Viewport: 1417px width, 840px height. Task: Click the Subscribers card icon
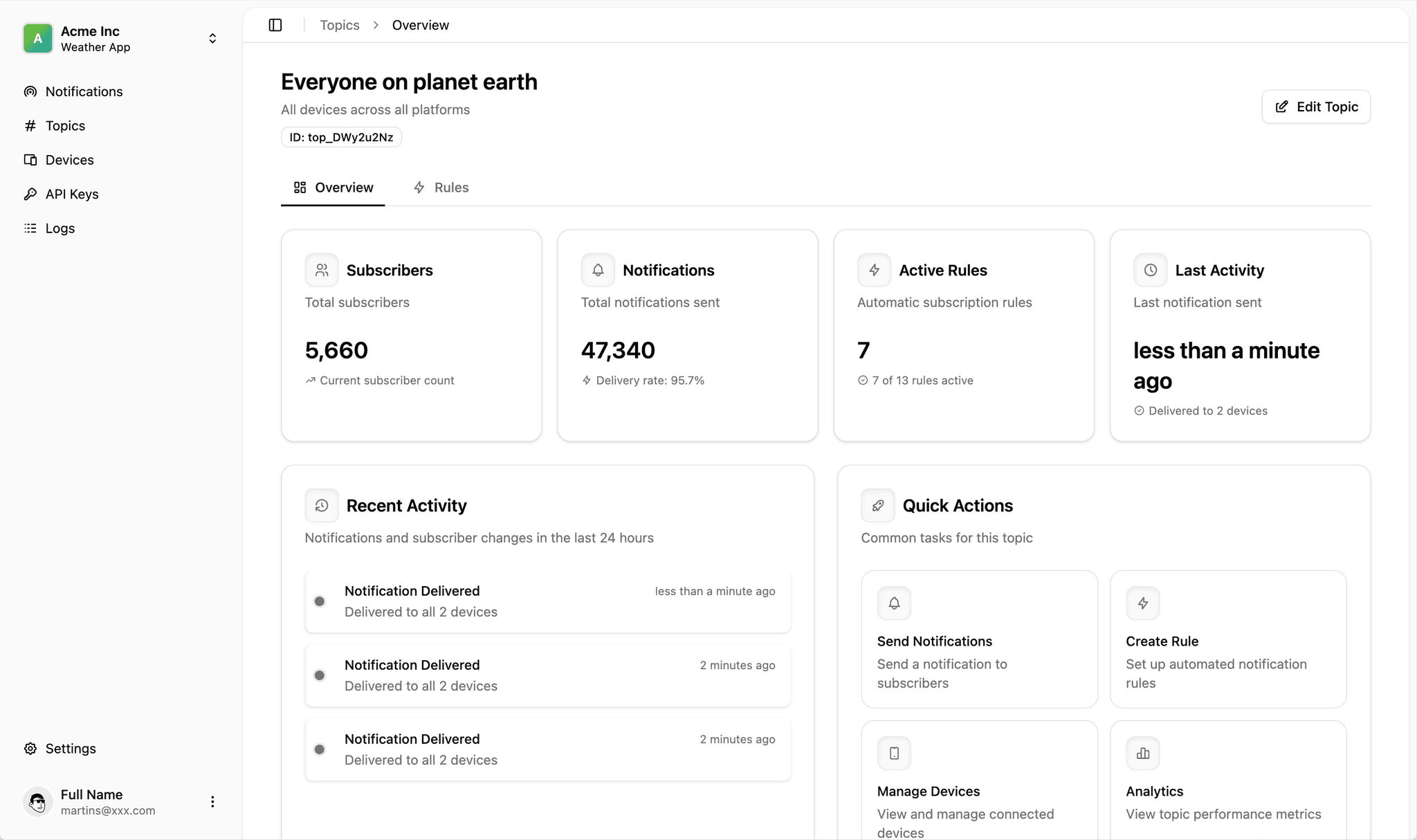321,270
